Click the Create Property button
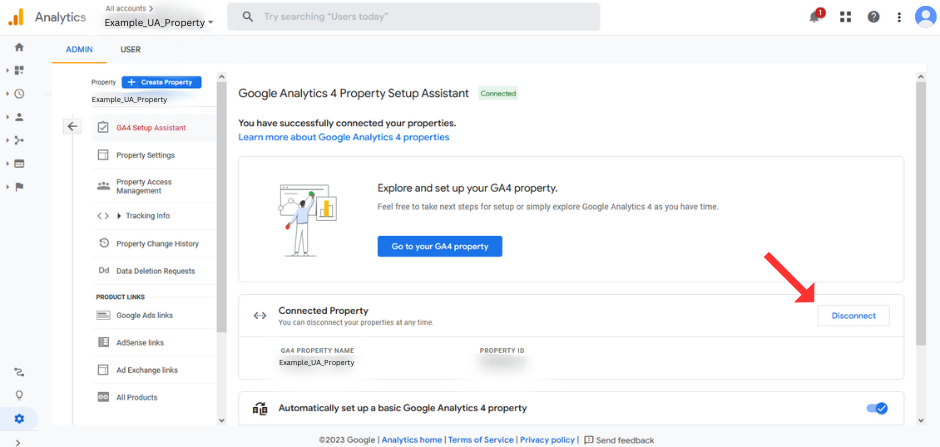Image resolution: width=940 pixels, height=447 pixels. (x=161, y=82)
